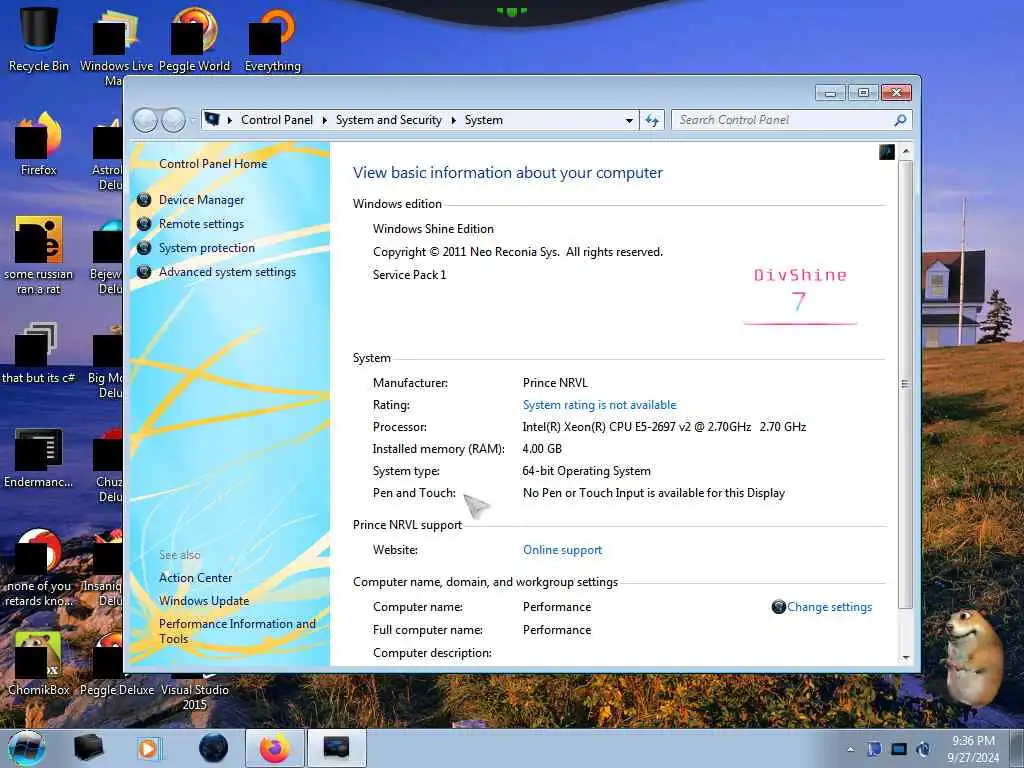Launch ChomikBox from the desktop
Screen dimensions: 1024x768
(38, 663)
